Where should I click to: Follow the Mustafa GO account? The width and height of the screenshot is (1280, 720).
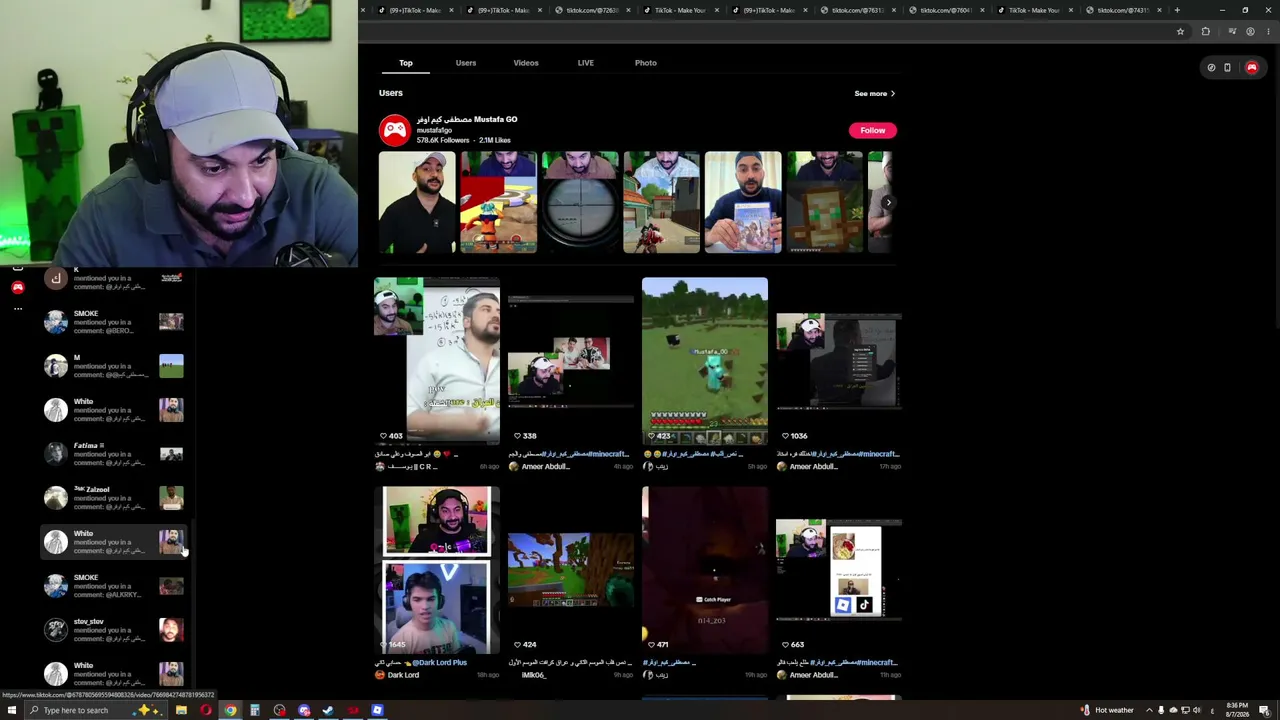[873, 130]
